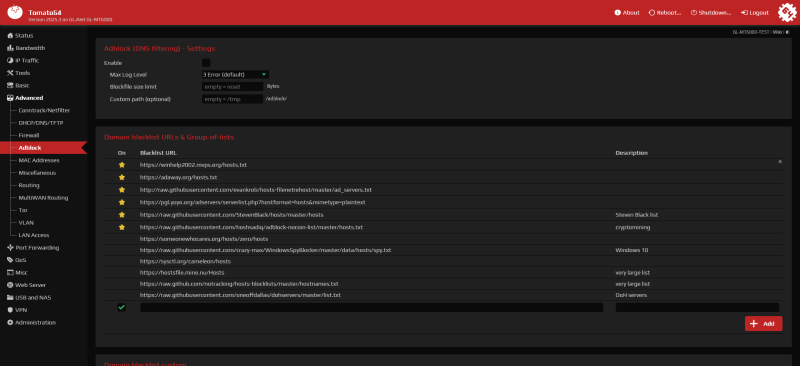The height and width of the screenshot is (366, 800).
Task: Open Basic via its network icon
Action: click(x=10, y=85)
